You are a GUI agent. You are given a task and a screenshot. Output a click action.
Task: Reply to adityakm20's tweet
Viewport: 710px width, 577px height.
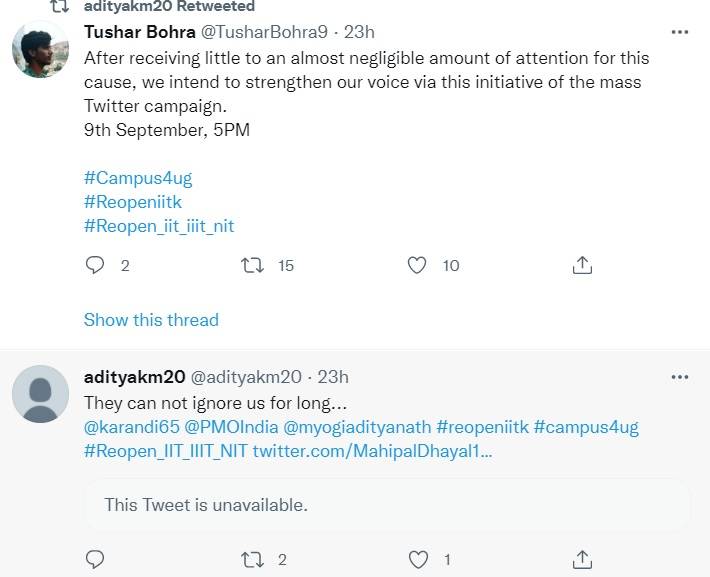coord(96,559)
